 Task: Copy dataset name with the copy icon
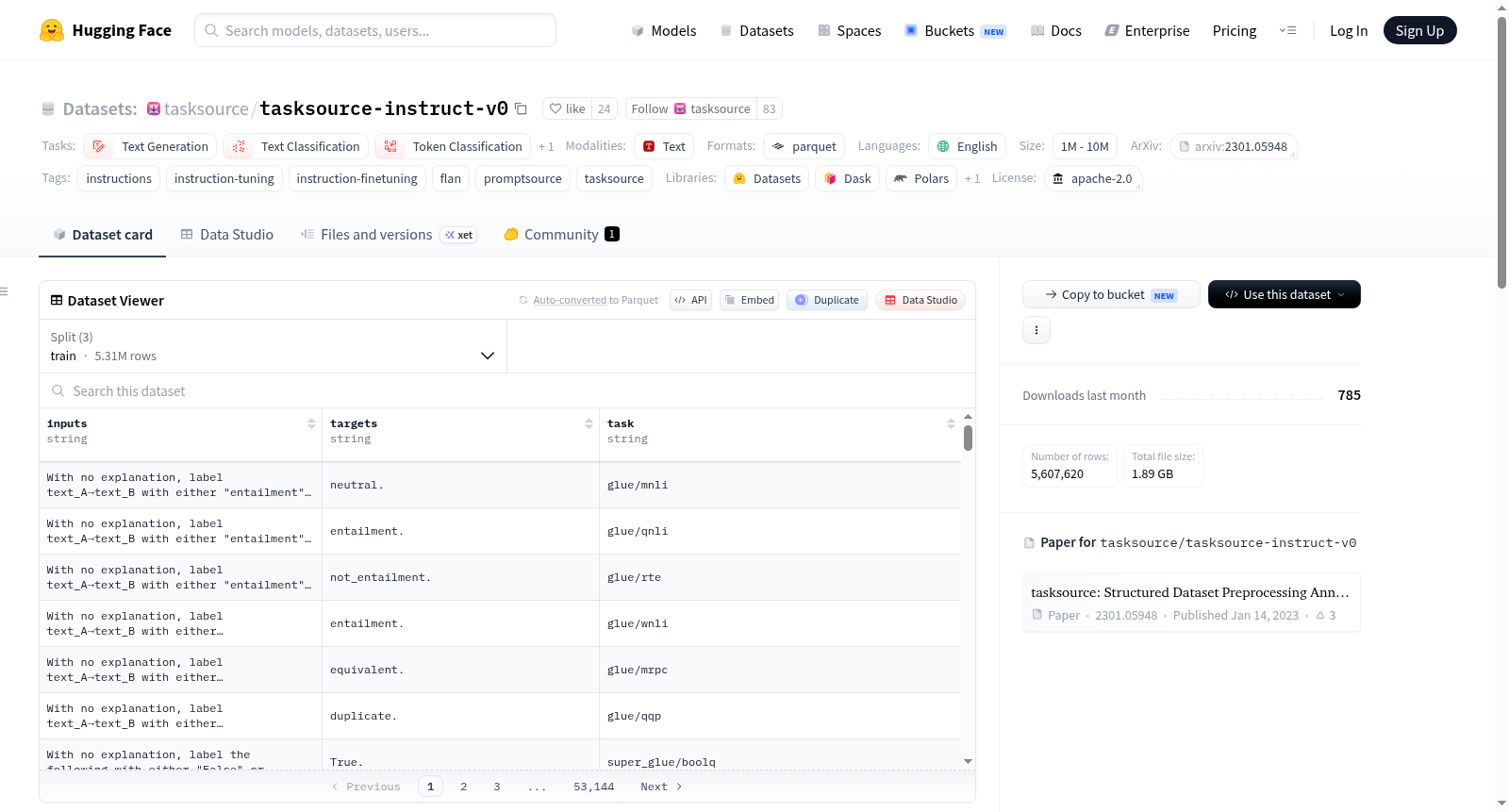click(521, 108)
